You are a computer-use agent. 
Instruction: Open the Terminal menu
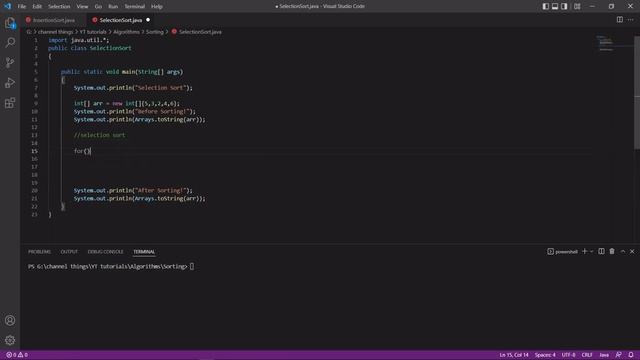135,7
